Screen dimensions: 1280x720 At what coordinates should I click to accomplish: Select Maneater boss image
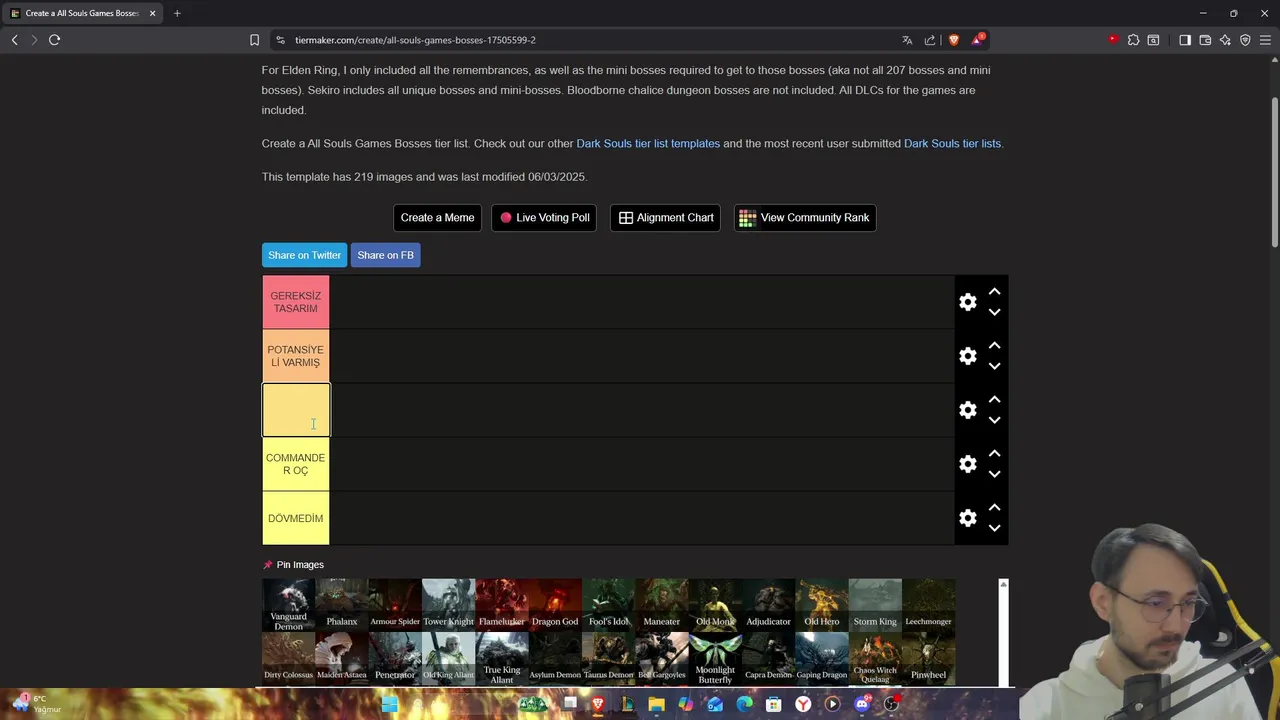(x=662, y=605)
